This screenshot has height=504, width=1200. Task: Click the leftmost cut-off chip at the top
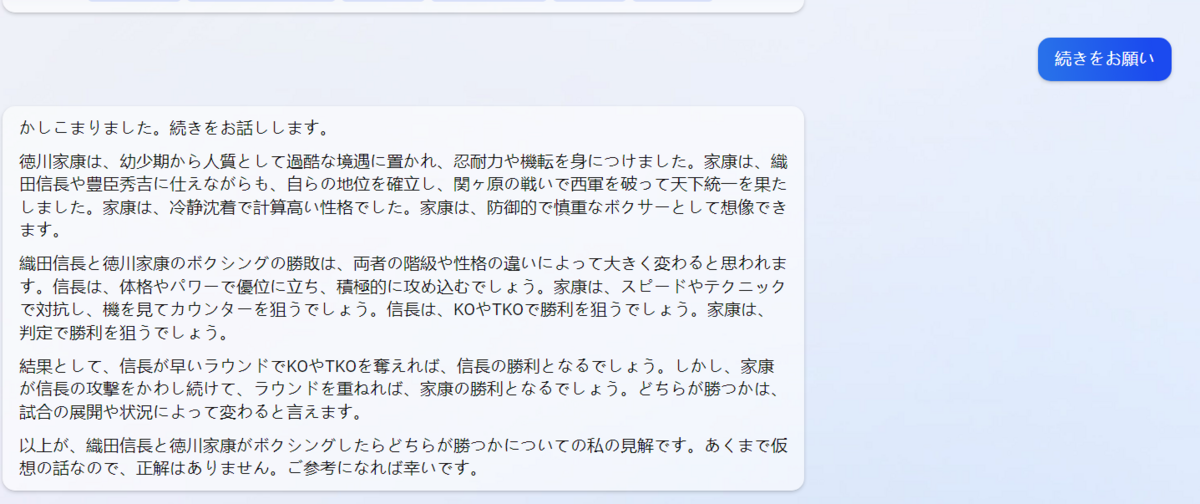[x=133, y=1]
